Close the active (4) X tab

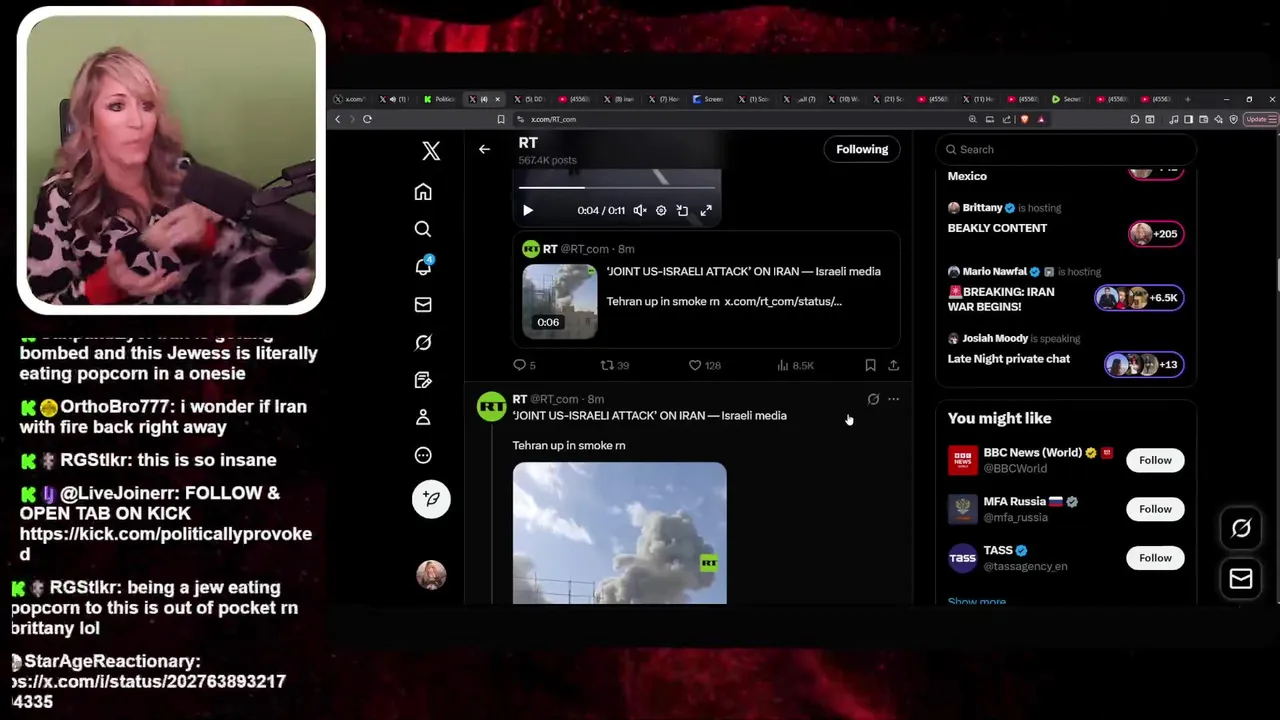click(497, 99)
